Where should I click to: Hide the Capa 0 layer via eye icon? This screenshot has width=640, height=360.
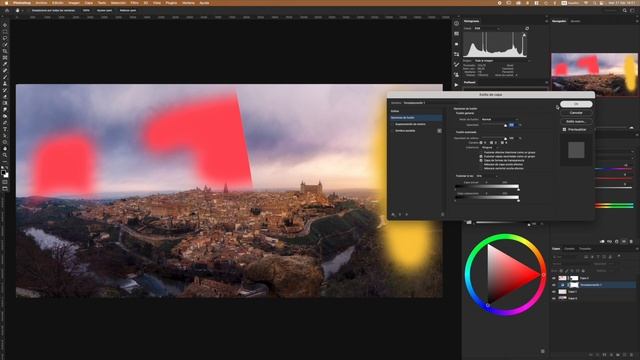point(554,298)
